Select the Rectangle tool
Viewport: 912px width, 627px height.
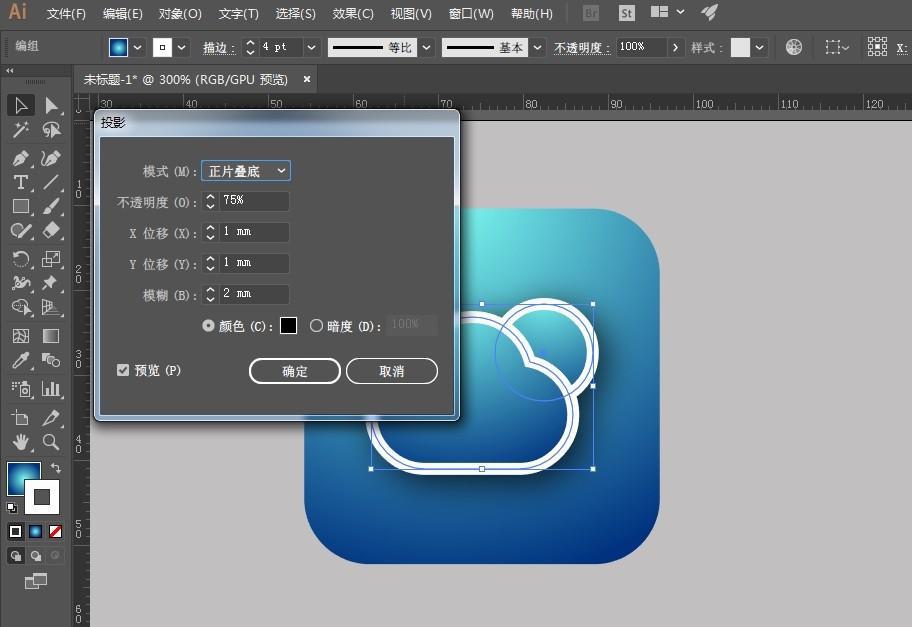pos(21,206)
